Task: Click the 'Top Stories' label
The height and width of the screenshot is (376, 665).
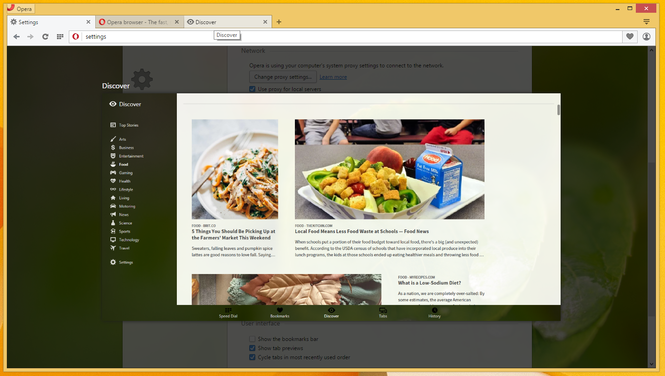Action: click(129, 125)
